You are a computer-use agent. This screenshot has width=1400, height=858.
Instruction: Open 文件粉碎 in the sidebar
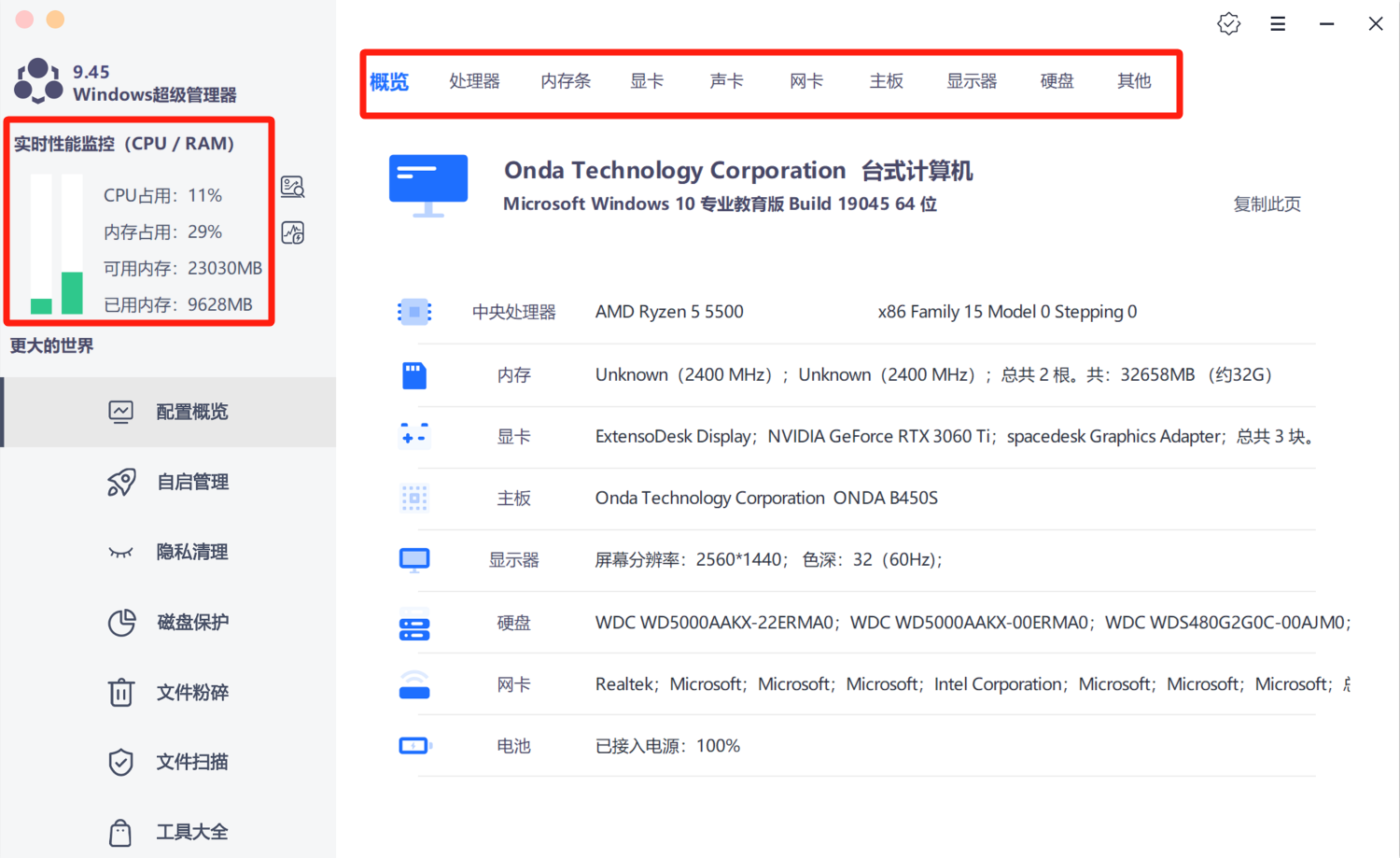tap(168, 692)
